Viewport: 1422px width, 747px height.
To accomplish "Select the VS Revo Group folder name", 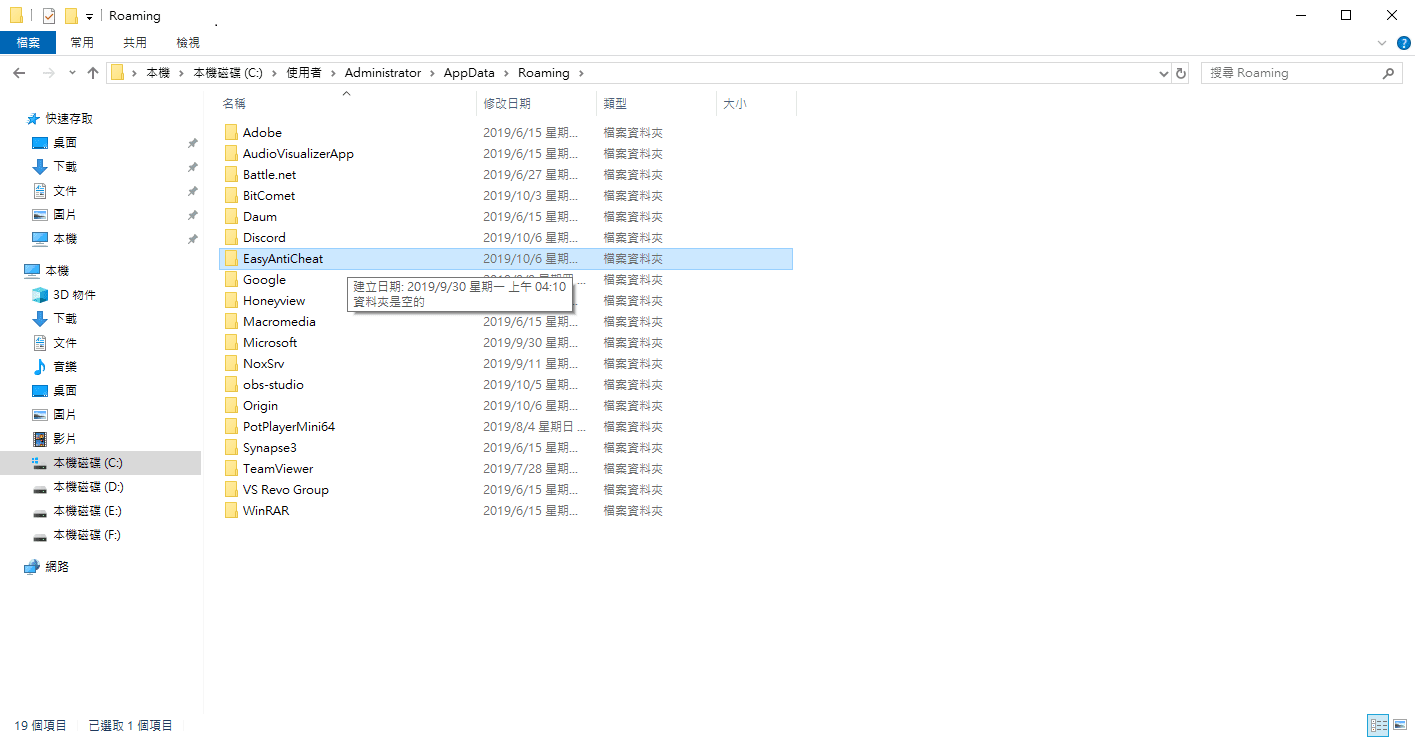I will (286, 490).
